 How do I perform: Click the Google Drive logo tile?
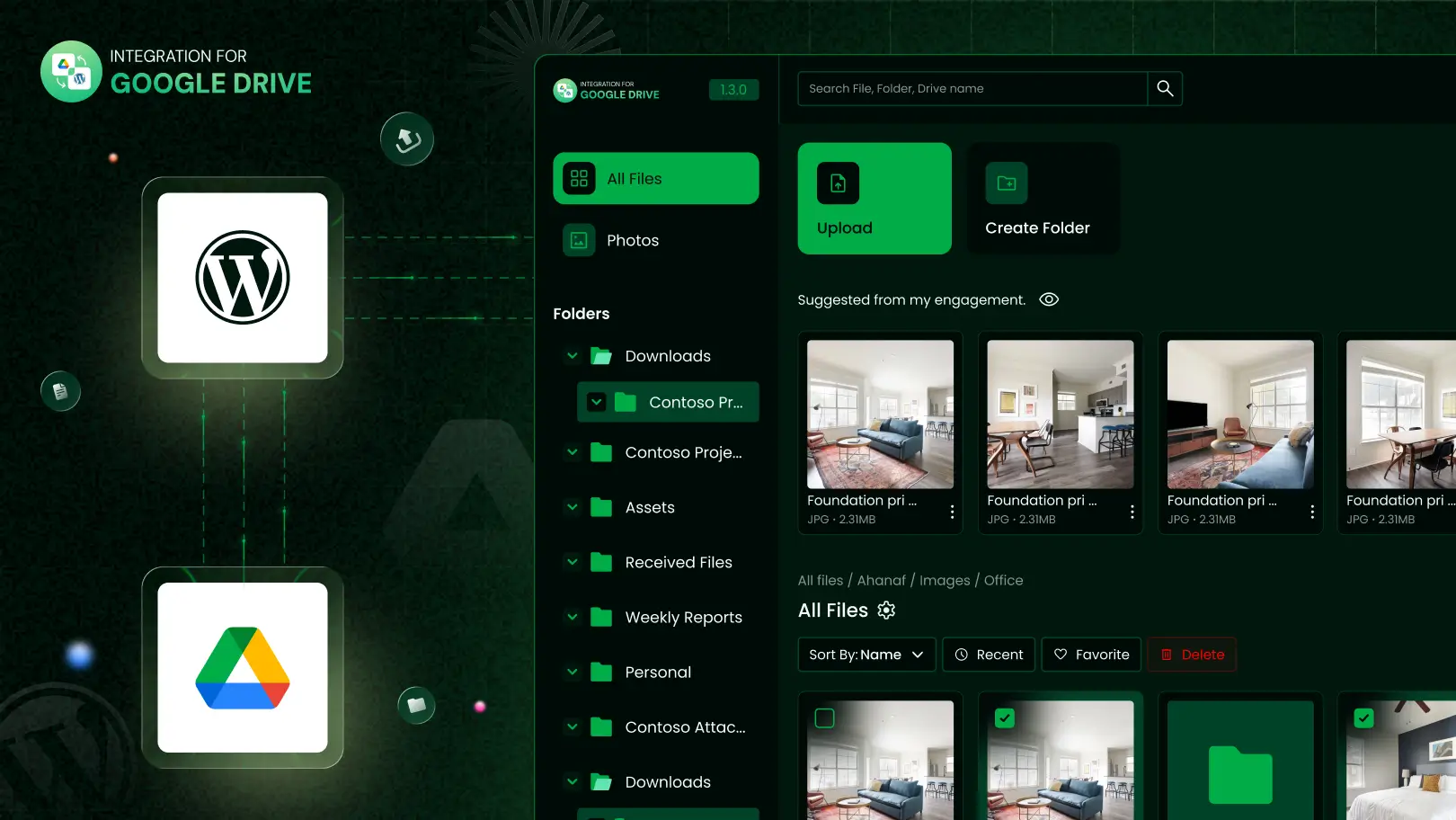243,667
